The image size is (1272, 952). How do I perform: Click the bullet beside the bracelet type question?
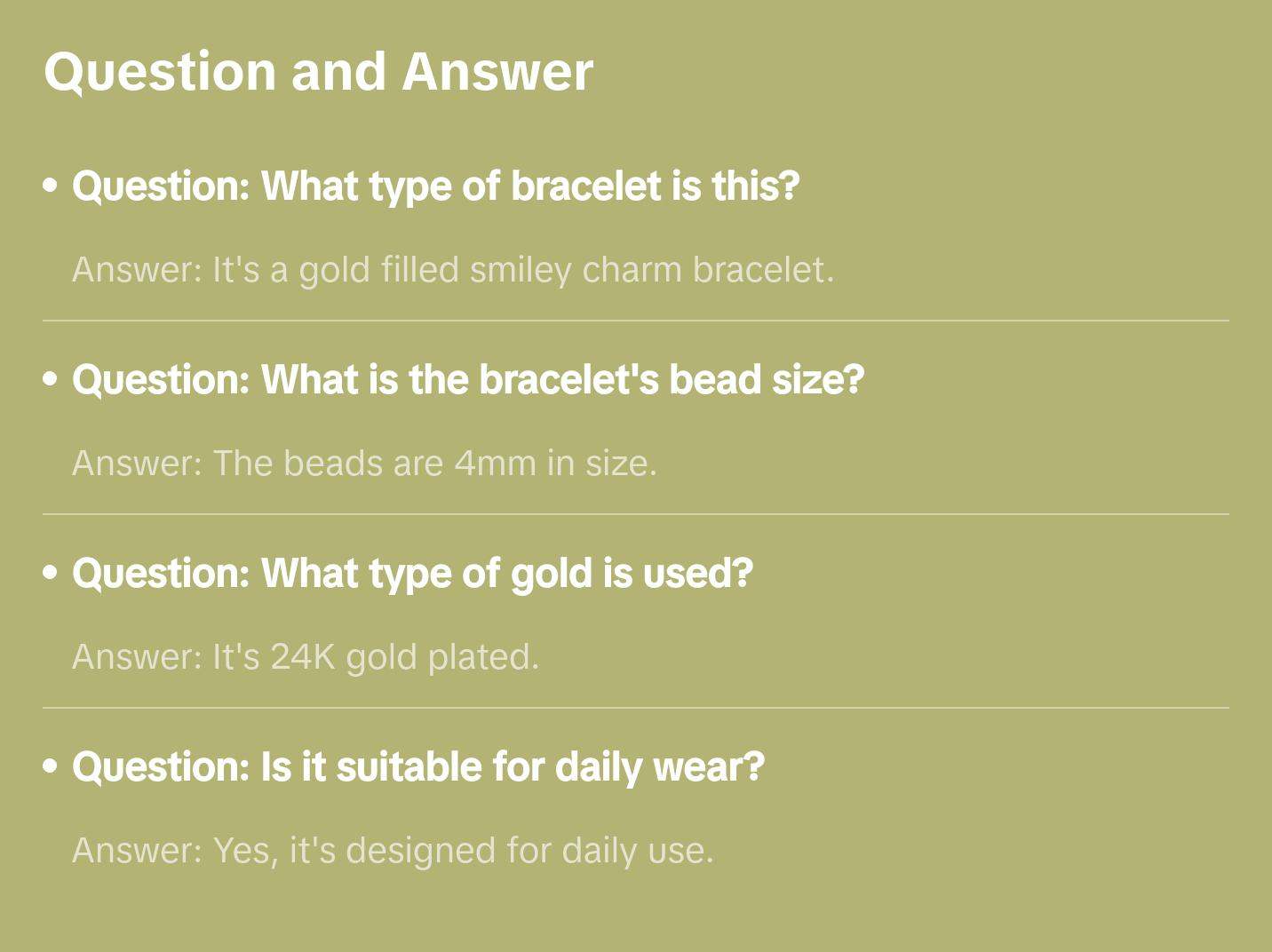coord(51,186)
